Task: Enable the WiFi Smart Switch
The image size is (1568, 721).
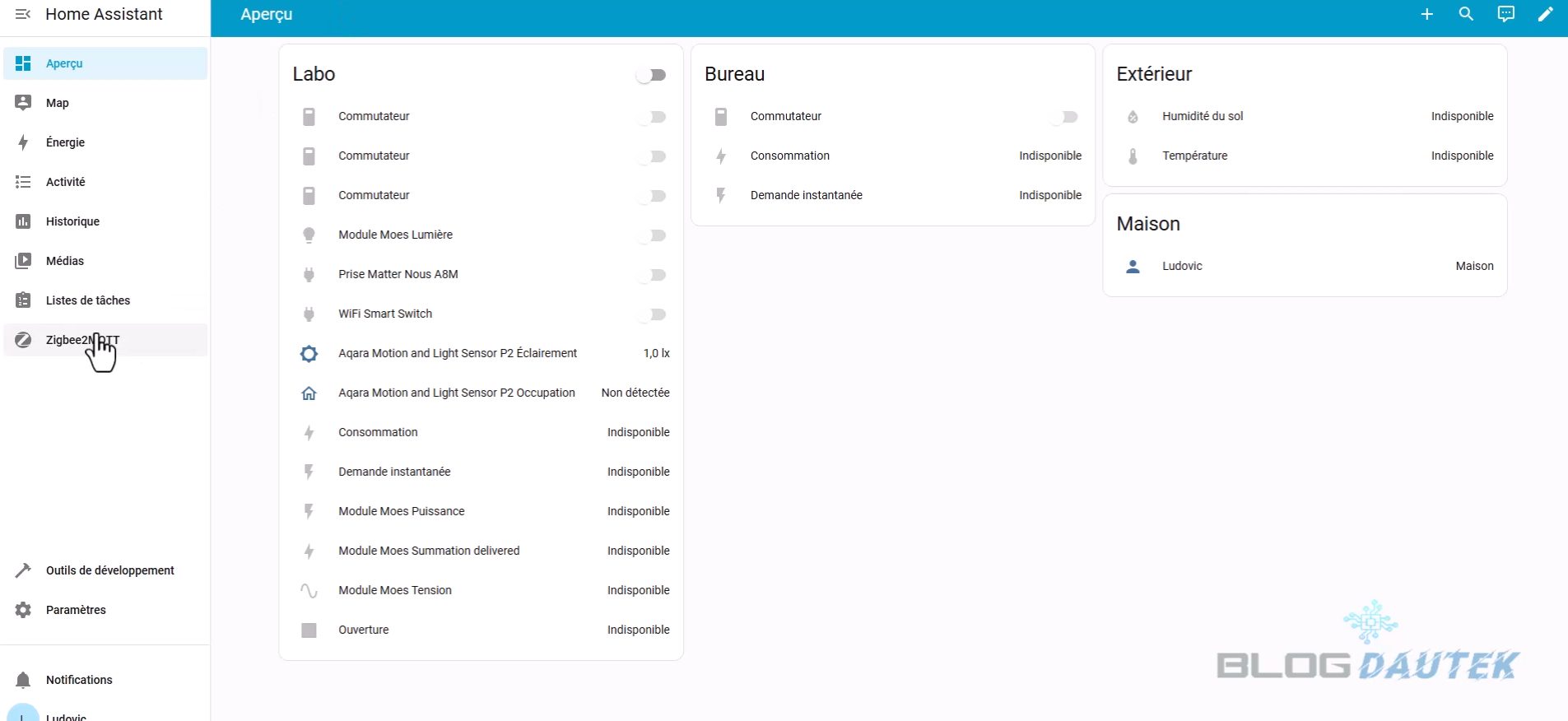Action: coord(651,314)
